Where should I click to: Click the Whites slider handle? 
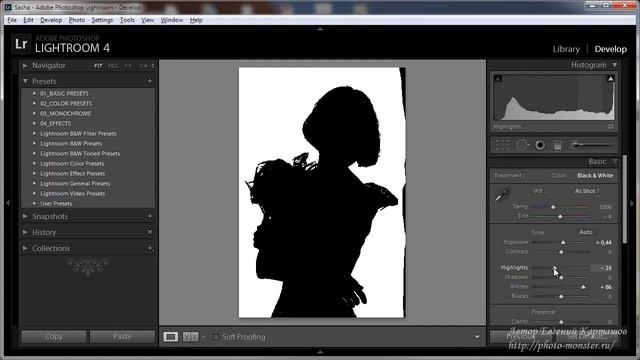583,287
